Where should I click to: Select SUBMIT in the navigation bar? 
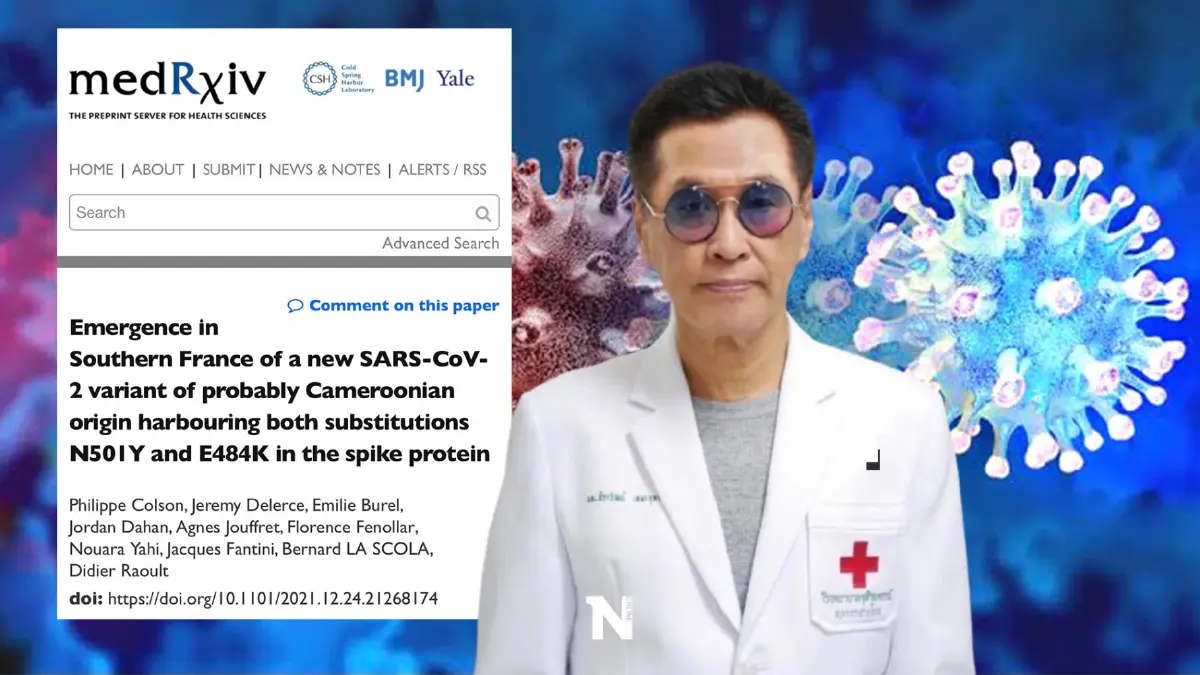(x=229, y=170)
